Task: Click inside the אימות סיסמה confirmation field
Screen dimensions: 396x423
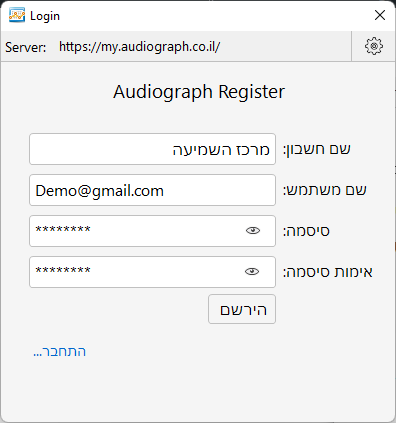Action: pos(152,272)
